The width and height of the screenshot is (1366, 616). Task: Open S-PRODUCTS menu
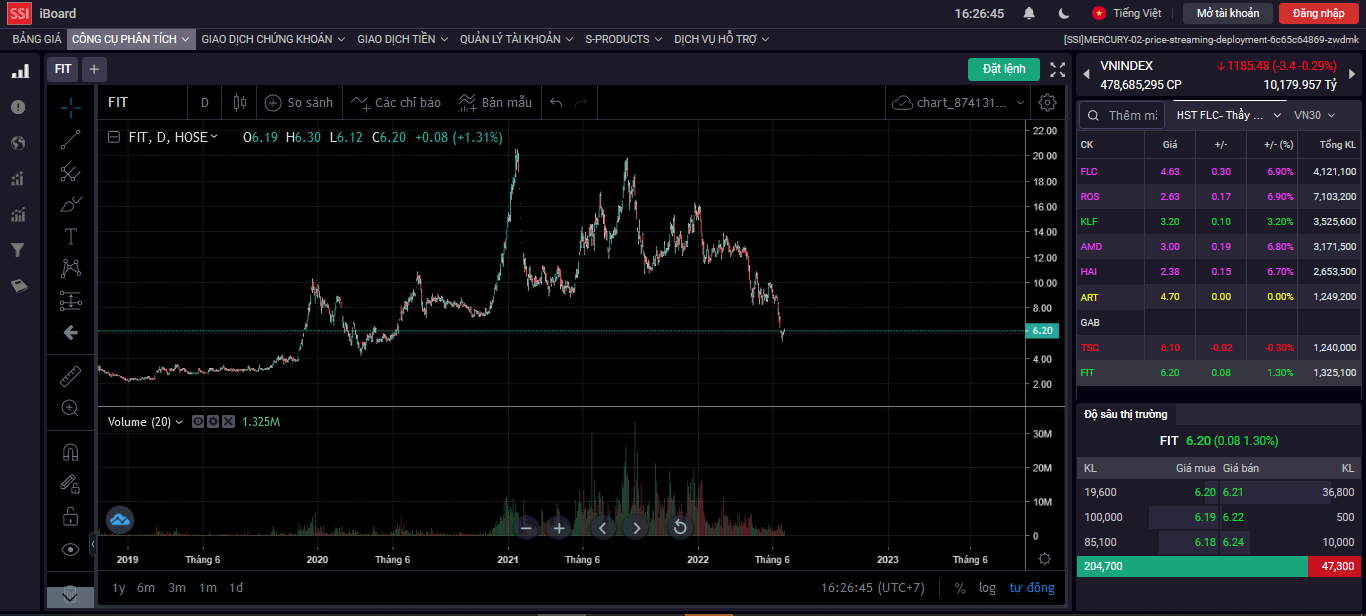tap(624, 39)
